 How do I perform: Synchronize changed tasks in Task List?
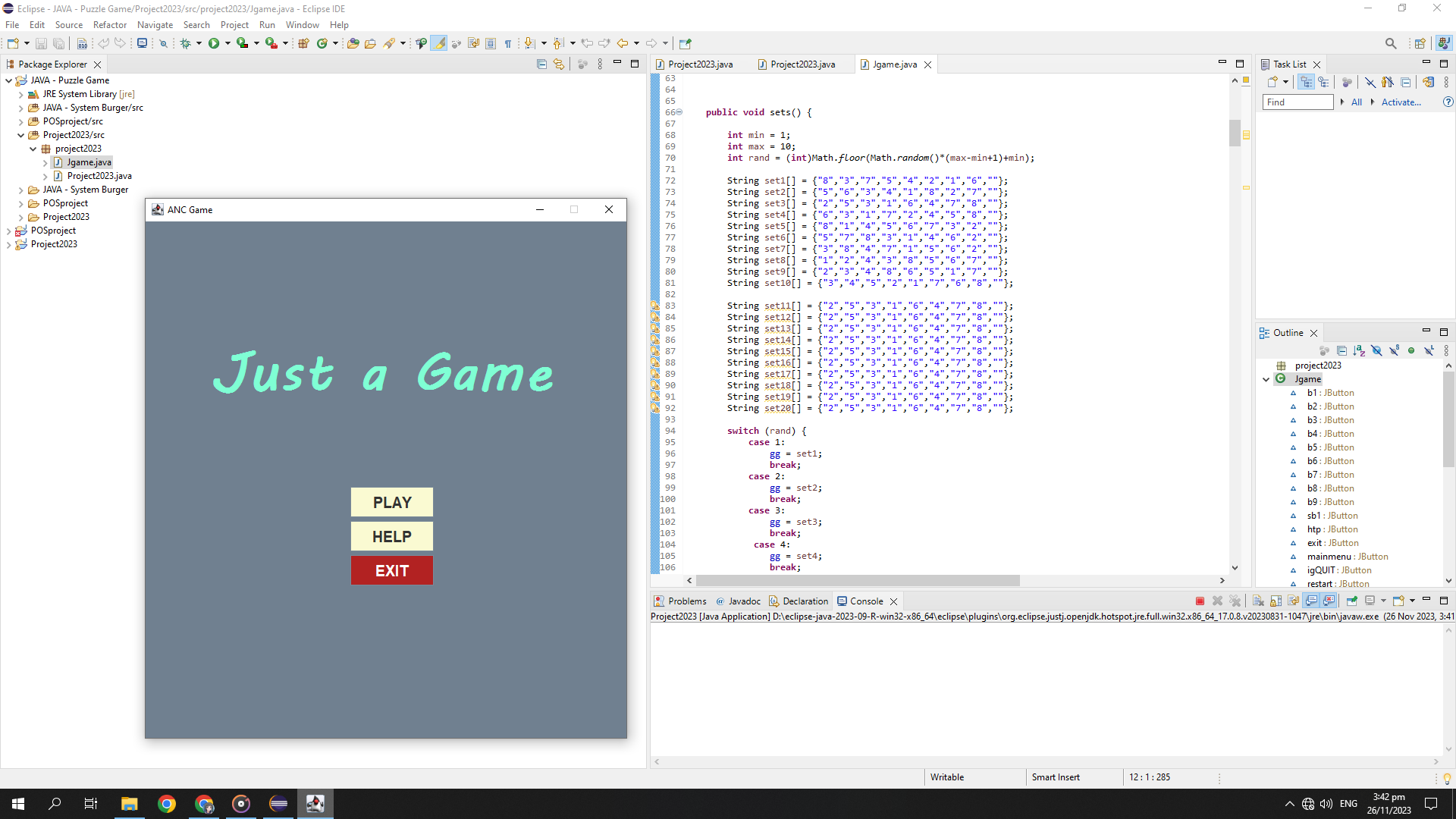coord(1429,82)
